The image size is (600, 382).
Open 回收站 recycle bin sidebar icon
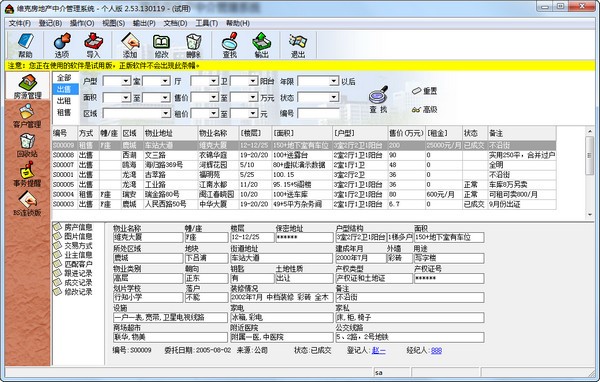[27, 145]
